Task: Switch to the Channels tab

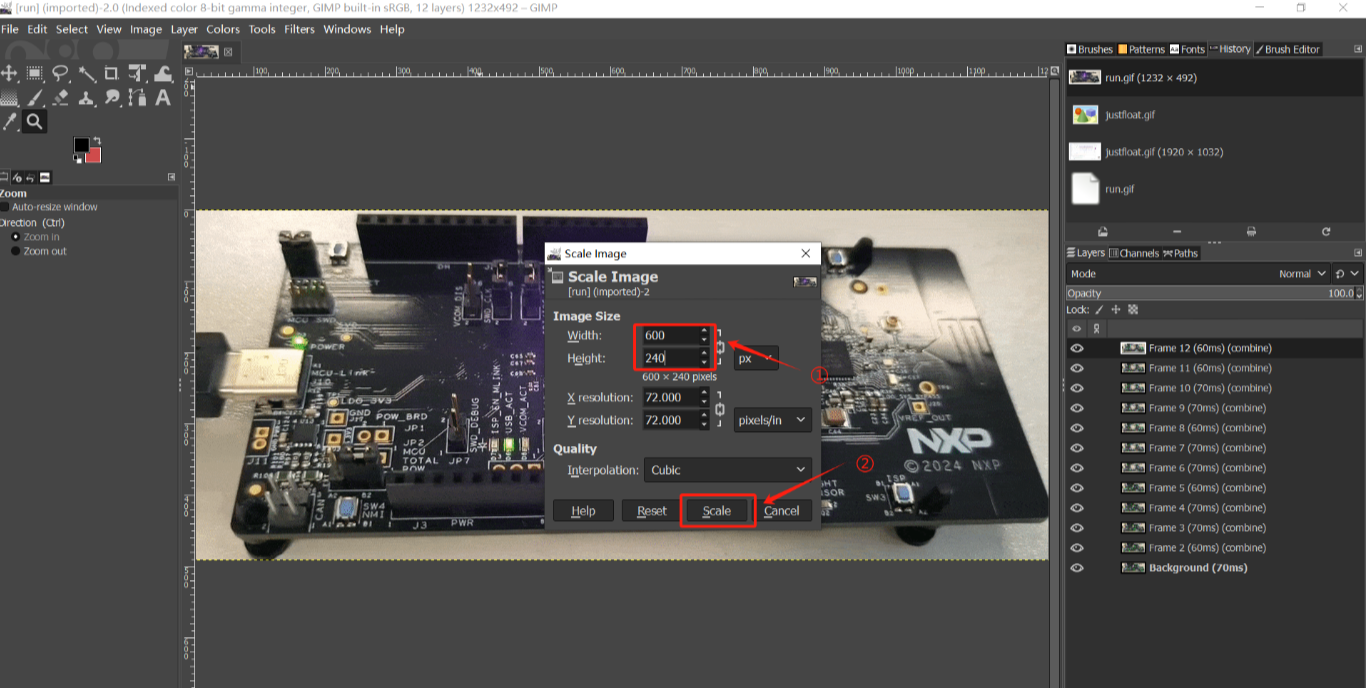Action: point(1134,253)
